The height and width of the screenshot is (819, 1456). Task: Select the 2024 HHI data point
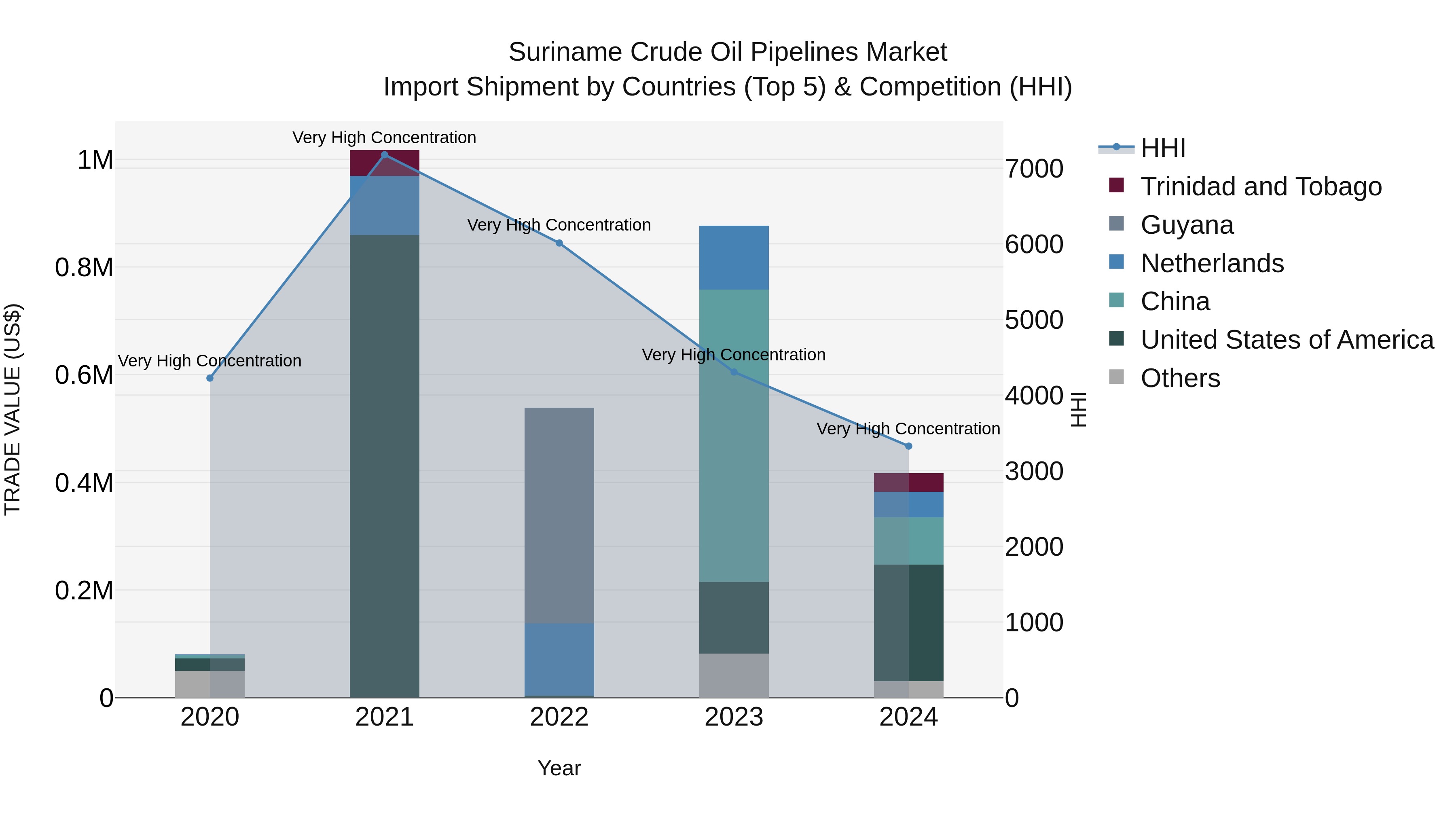pos(909,446)
